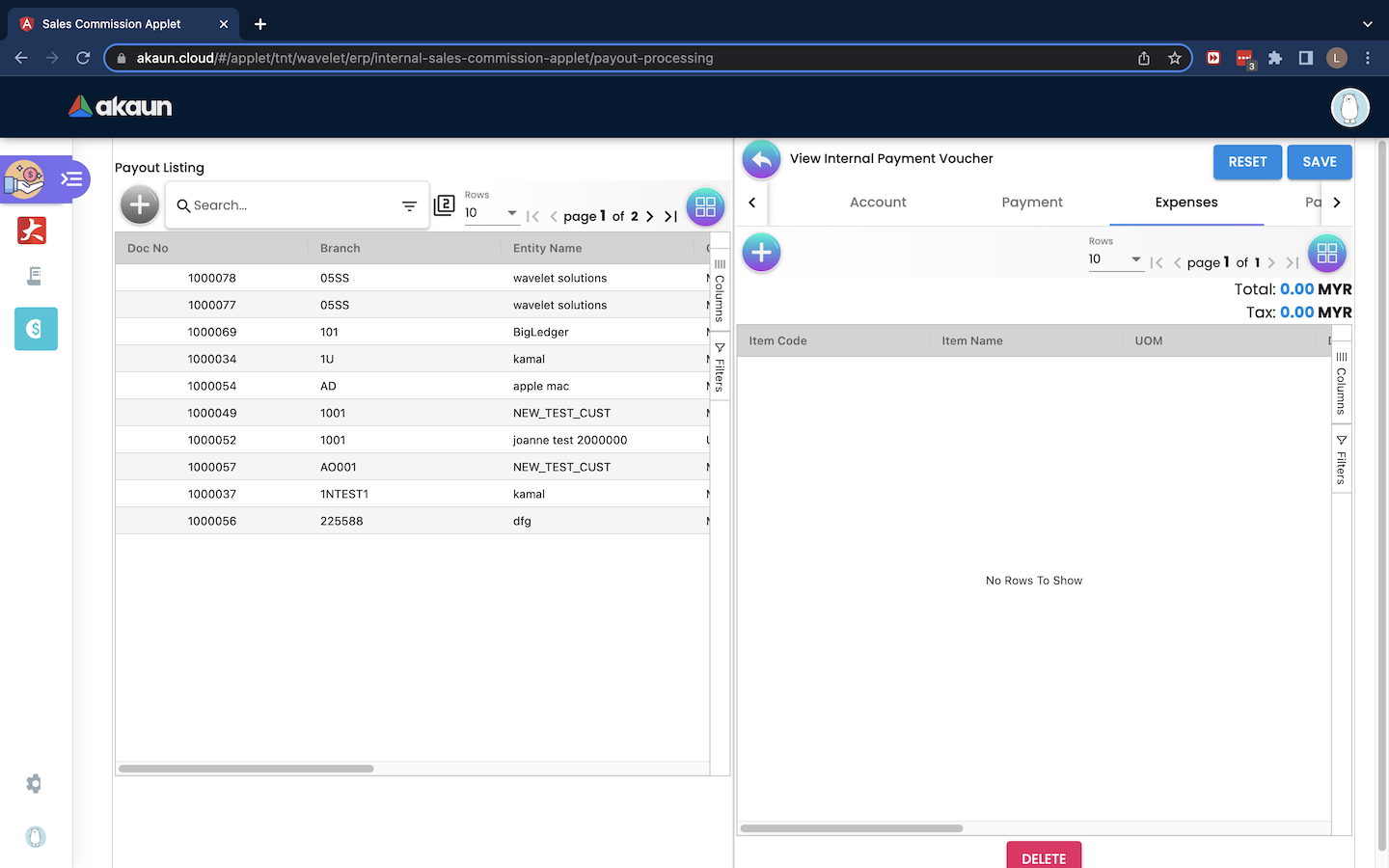This screenshot has width=1389, height=868.
Task: Switch to the Account tab
Action: pyautogui.click(x=878, y=203)
